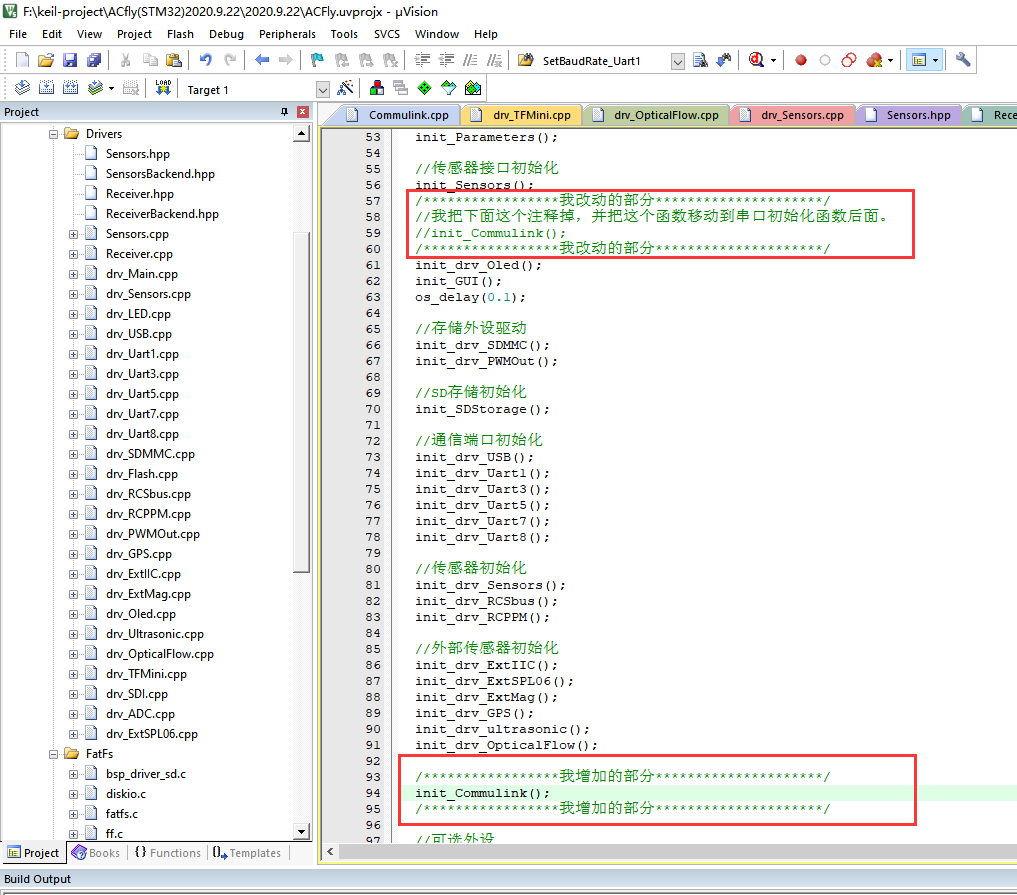Toggle bookmark with the flag icon
Screen dimensions: 1017x895
tap(317, 60)
